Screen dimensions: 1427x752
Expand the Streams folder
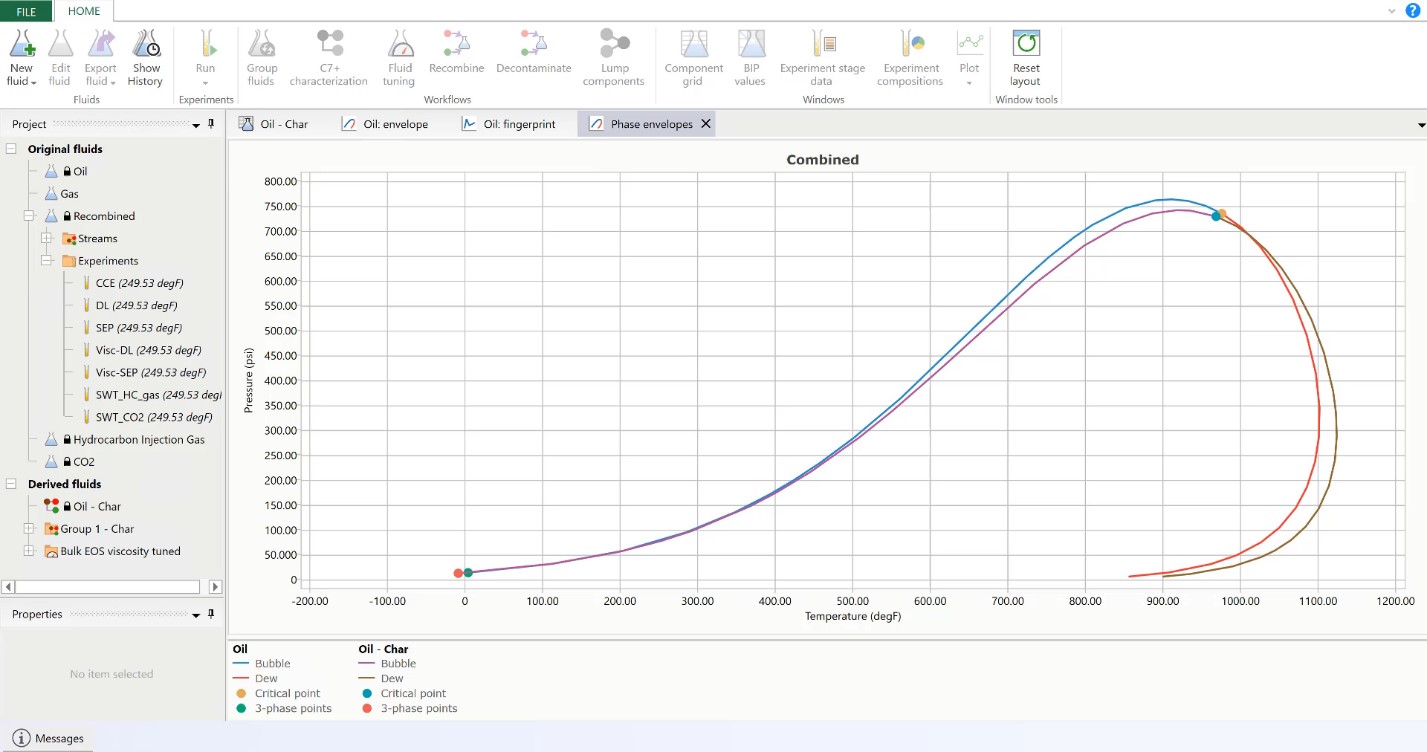coord(46,238)
